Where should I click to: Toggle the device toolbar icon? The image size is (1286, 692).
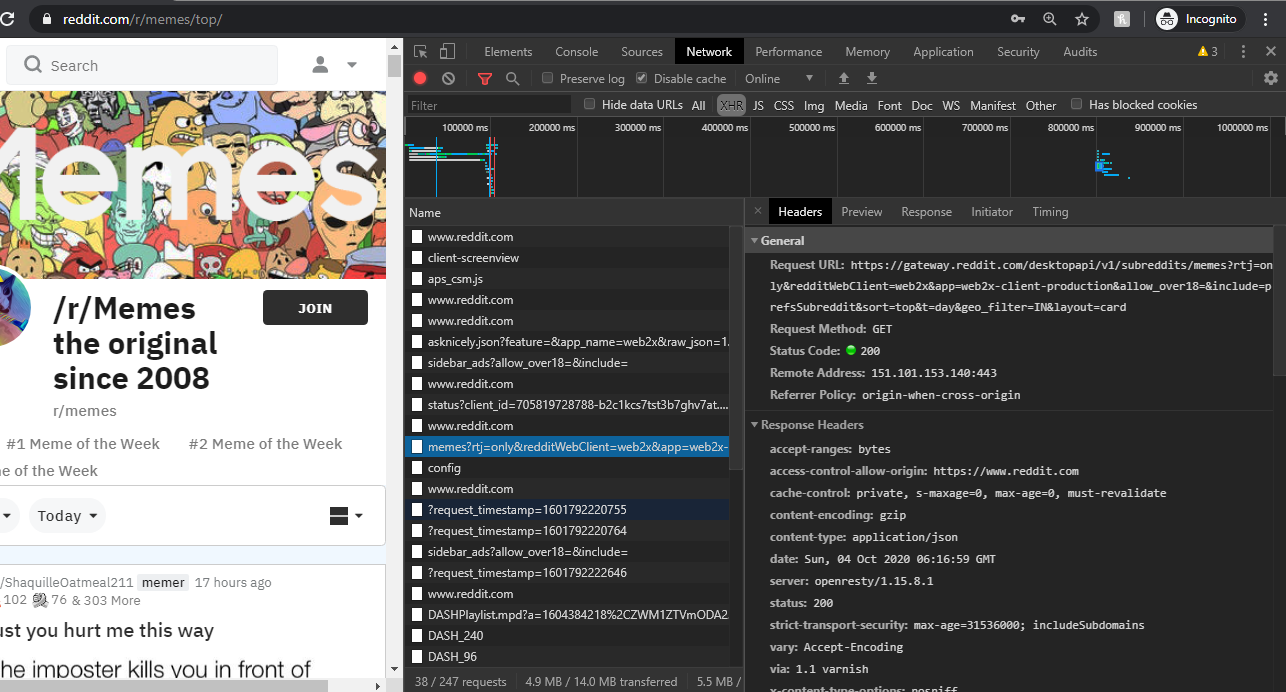click(x=447, y=52)
